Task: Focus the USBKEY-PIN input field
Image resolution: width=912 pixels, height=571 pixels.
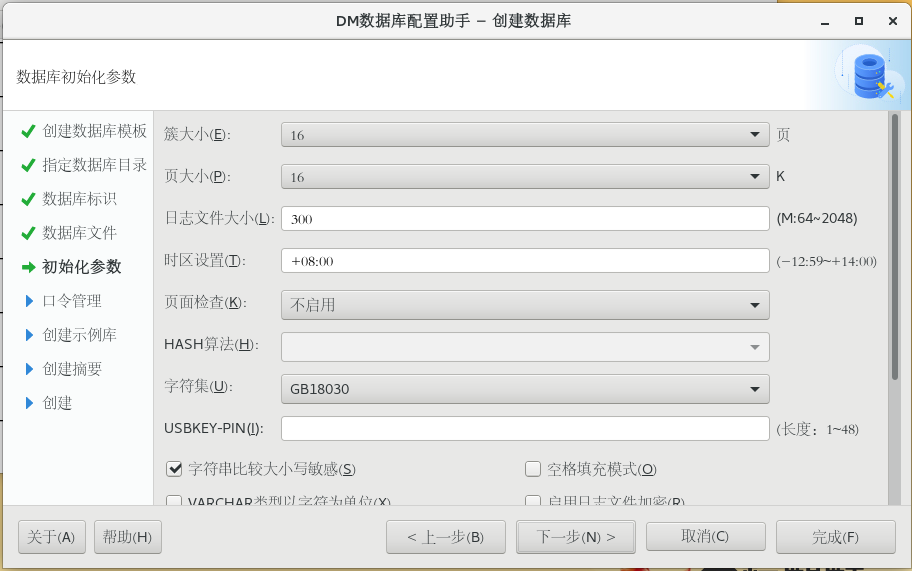Action: 525,429
